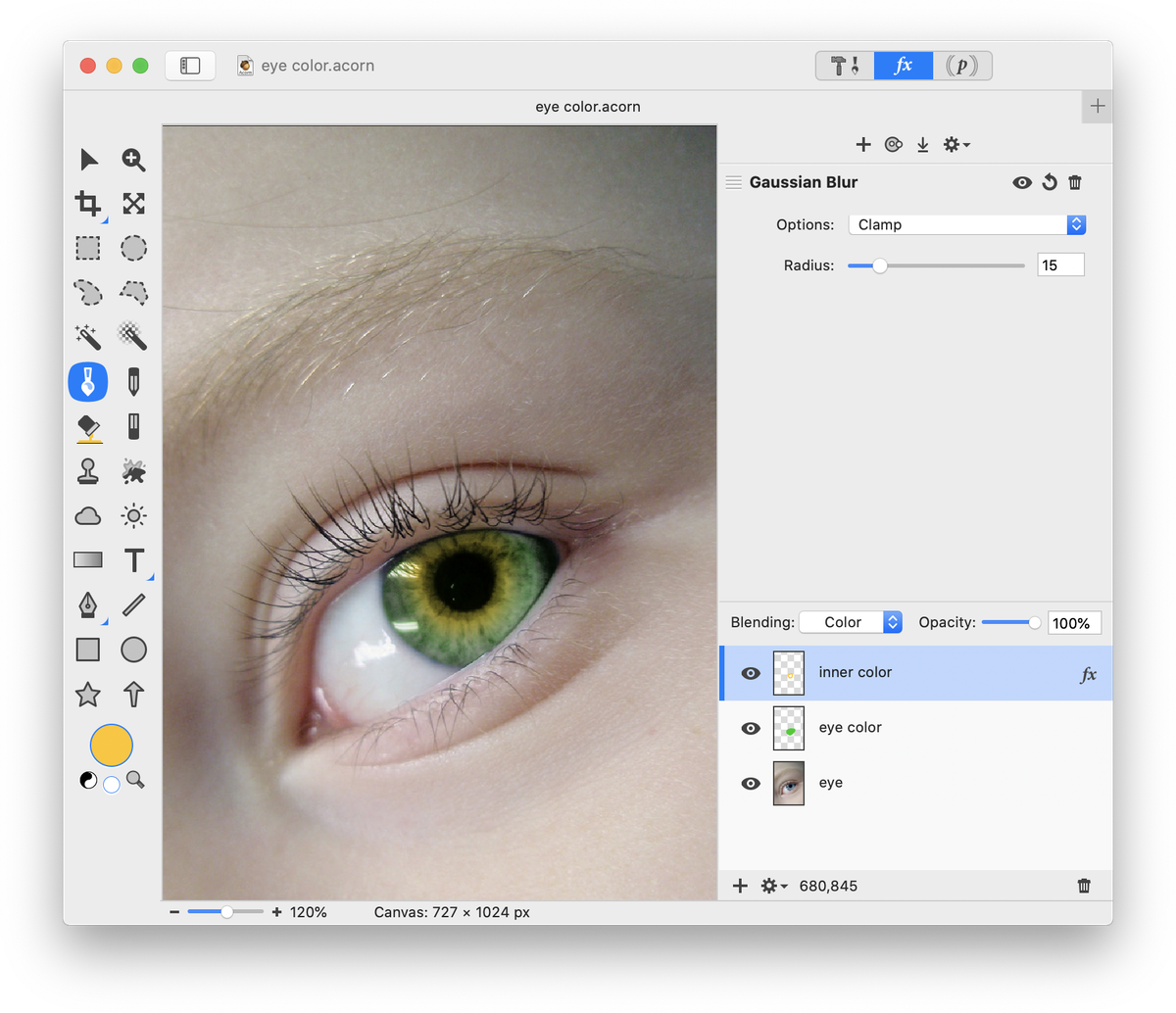The image size is (1176, 1013).
Task: Choose the Clone stamp tool
Action: pyautogui.click(x=88, y=471)
